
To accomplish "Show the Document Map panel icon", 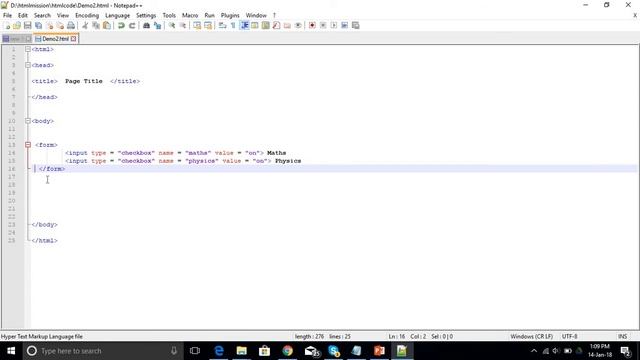I will point(266,25).
